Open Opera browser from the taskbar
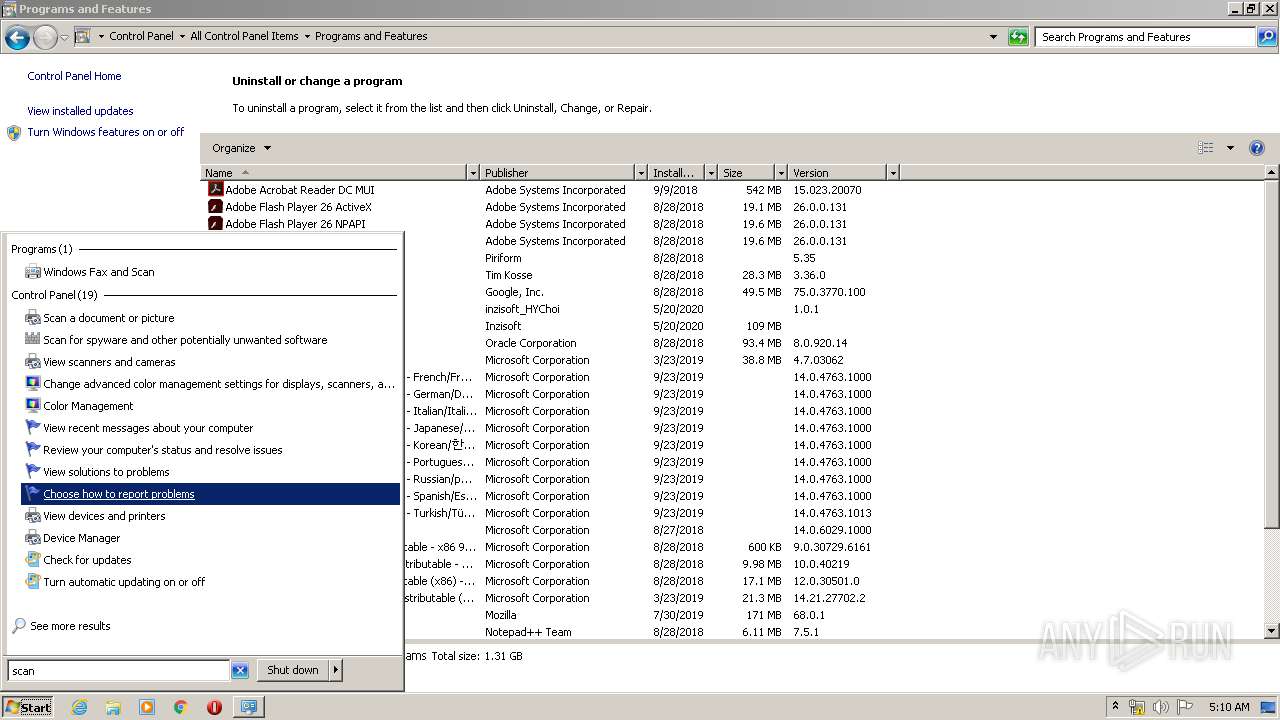This screenshot has width=1280, height=720. (x=214, y=707)
